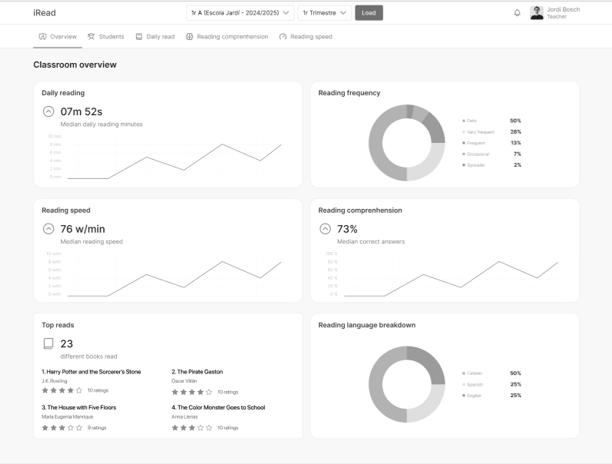
Task: Open The Pirate Gaston book entry
Action: click(197, 372)
